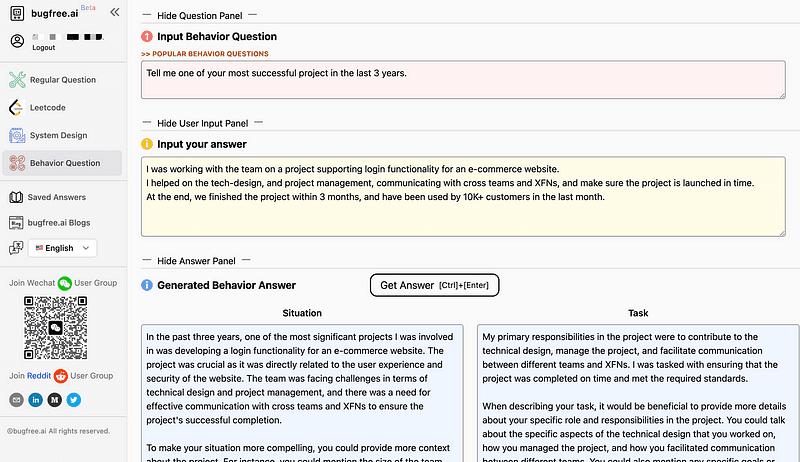Click the user profile avatar icon

(x=17, y=41)
